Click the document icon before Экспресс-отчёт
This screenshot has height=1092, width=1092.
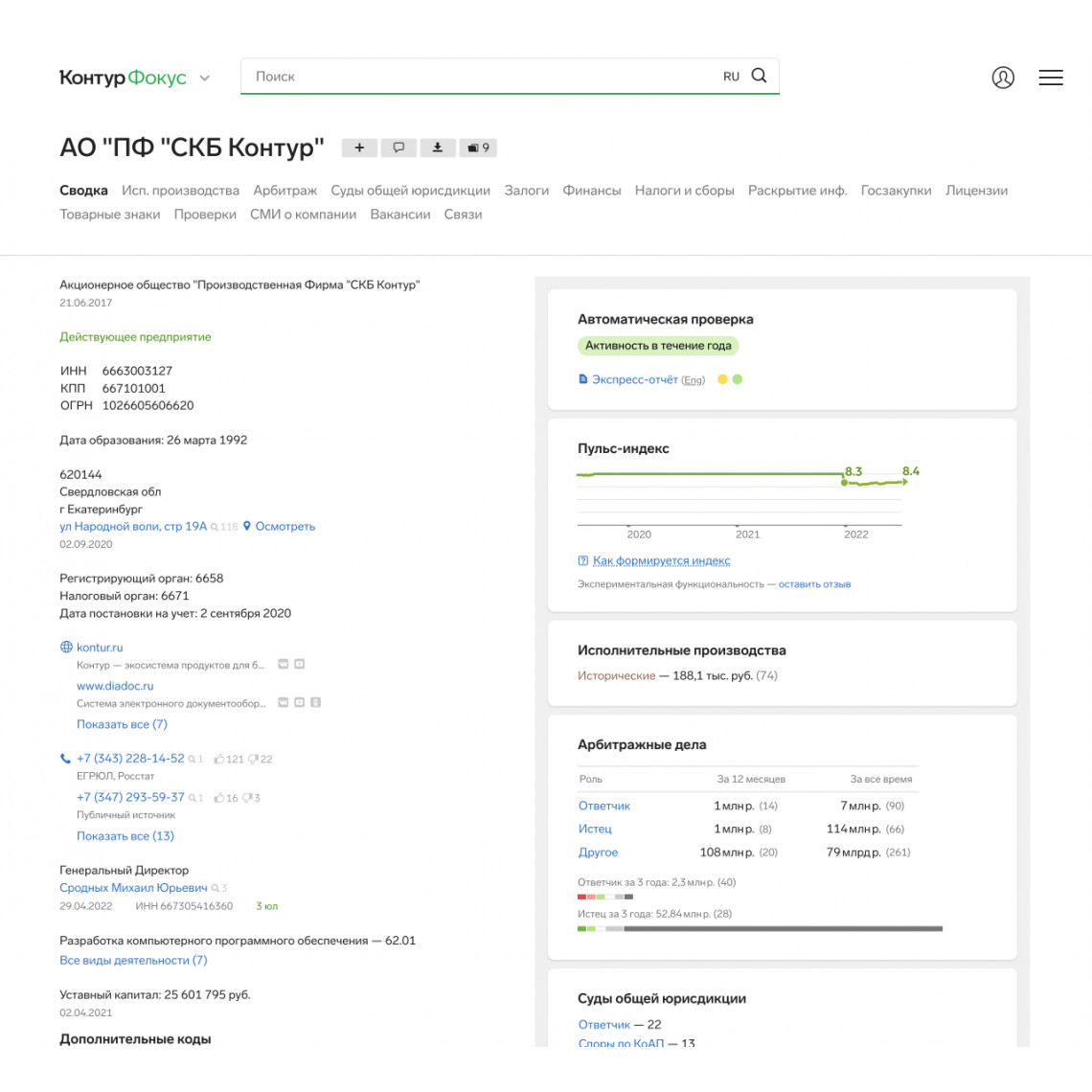583,379
